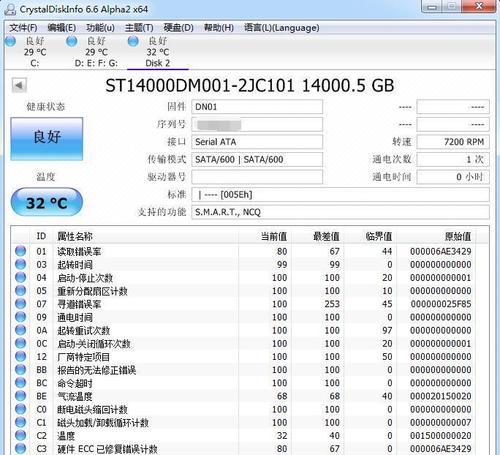Click the 7200 RPM rotation field
Screen dimensions: 500x455
[453, 142]
